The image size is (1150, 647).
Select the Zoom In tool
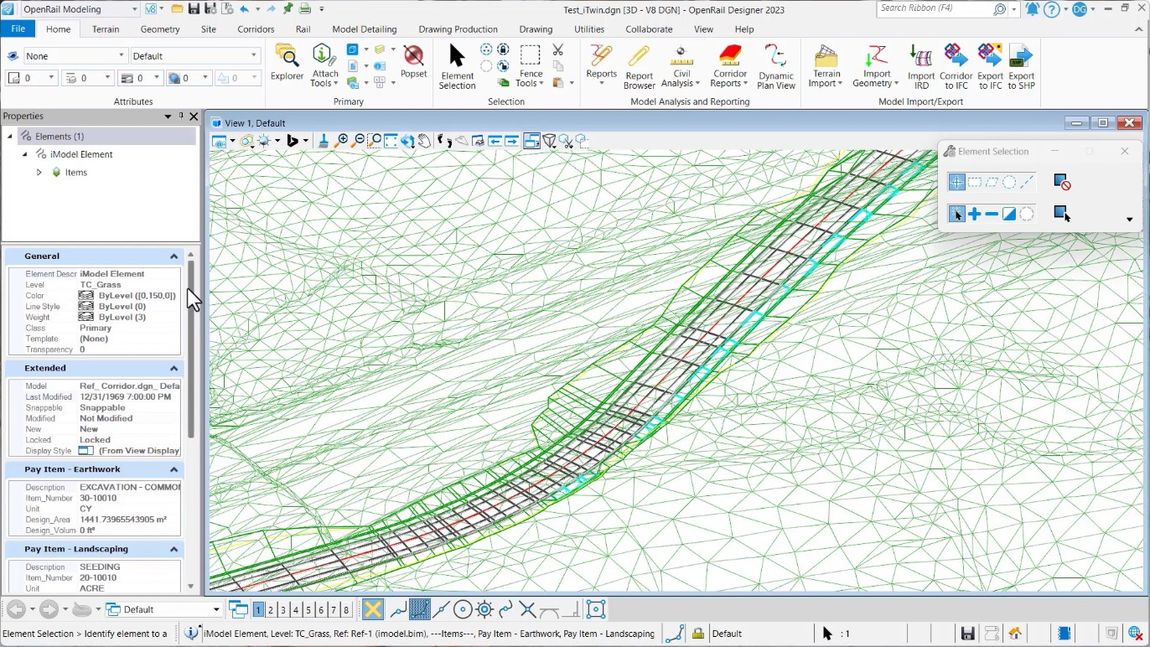(342, 139)
